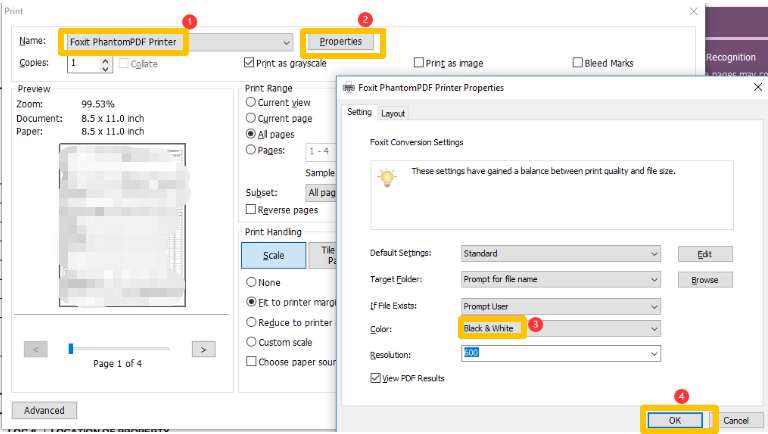Go to previous preview page
Image resolution: width=768 pixels, height=434 pixels.
point(36,349)
